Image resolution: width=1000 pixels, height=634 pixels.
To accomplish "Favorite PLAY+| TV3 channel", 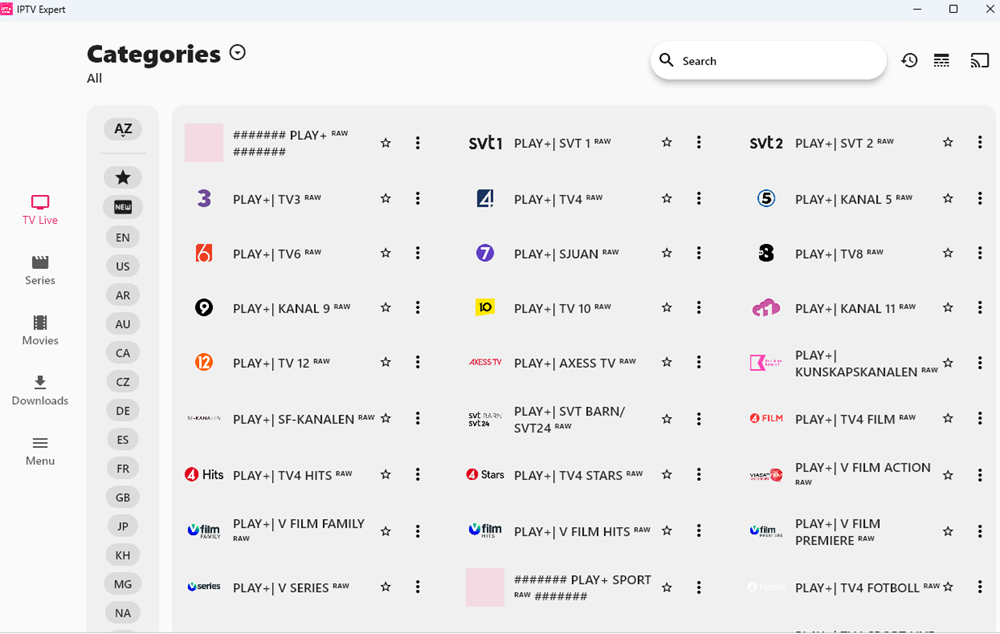I will (385, 198).
